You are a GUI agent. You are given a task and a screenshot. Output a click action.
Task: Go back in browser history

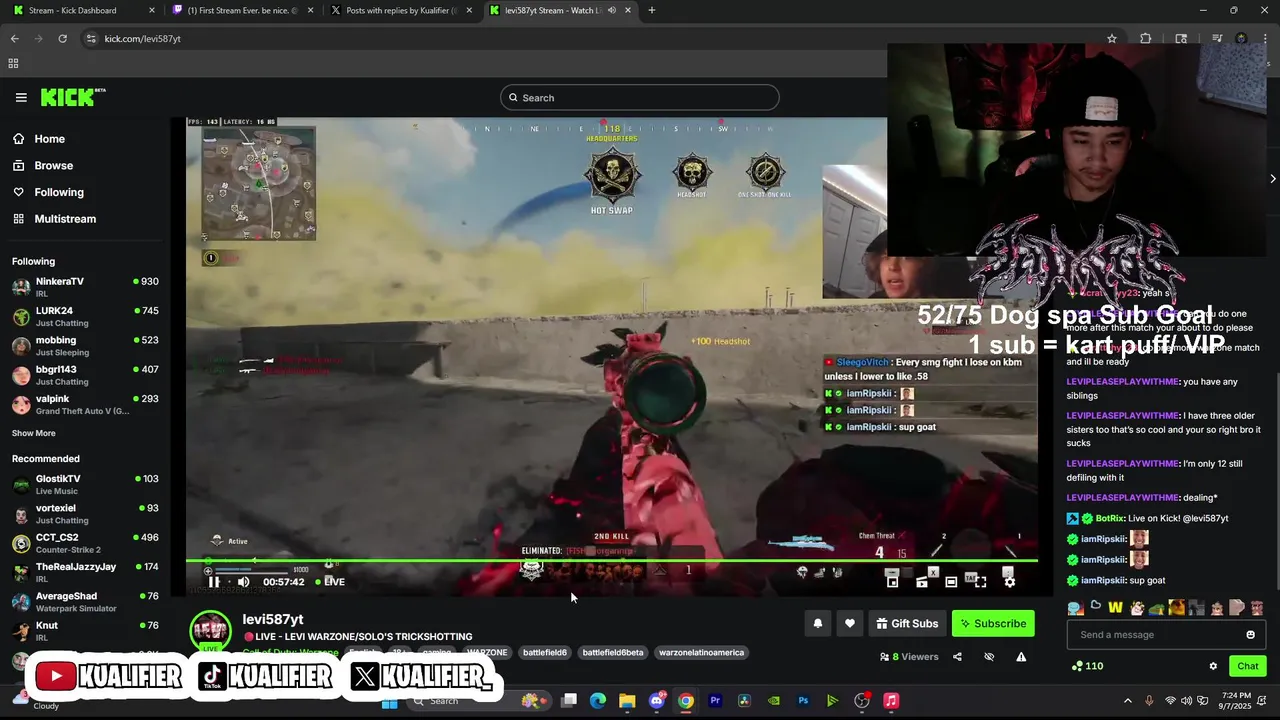(x=14, y=38)
